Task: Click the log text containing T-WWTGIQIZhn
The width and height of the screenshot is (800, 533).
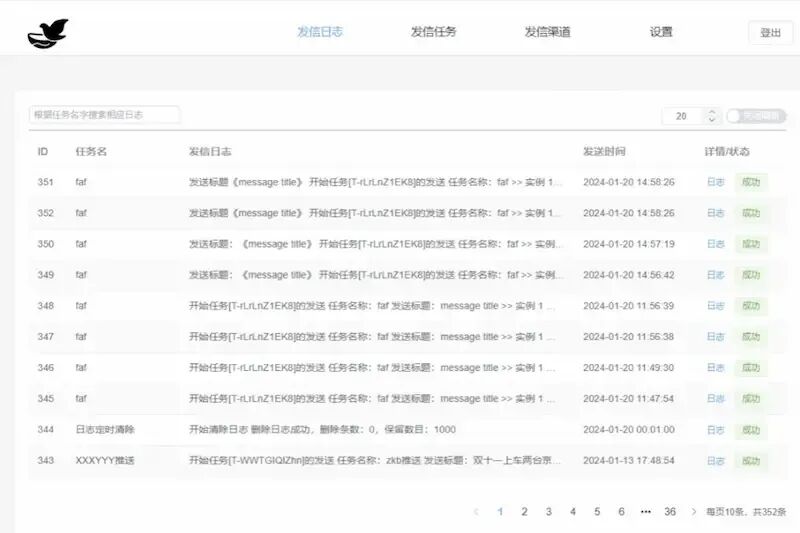Action: 374,461
